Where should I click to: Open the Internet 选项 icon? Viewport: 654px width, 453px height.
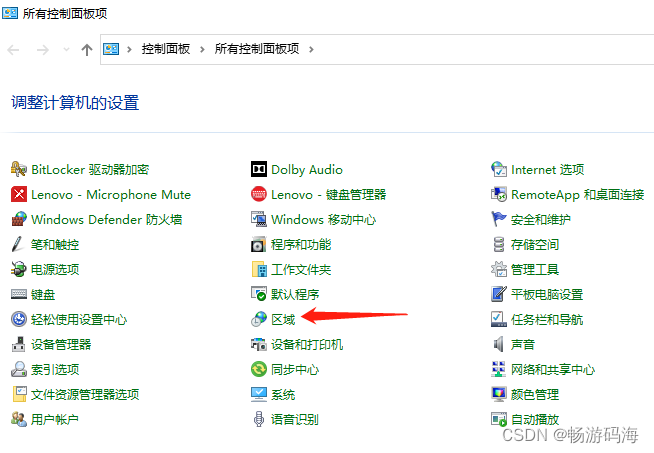(x=499, y=169)
